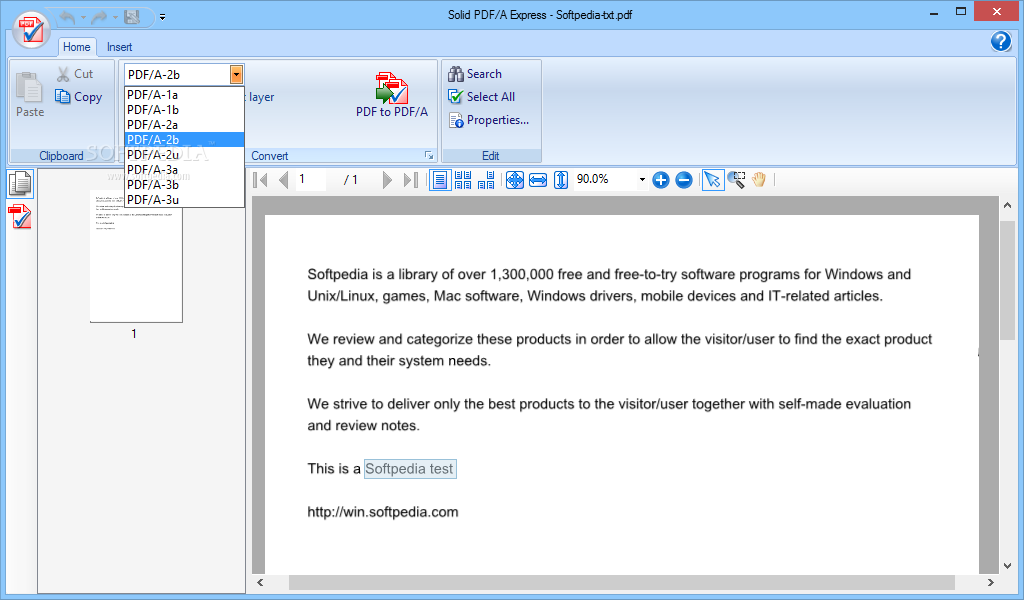
Task: Run the PDF to PDF/A conversion
Action: click(392, 95)
